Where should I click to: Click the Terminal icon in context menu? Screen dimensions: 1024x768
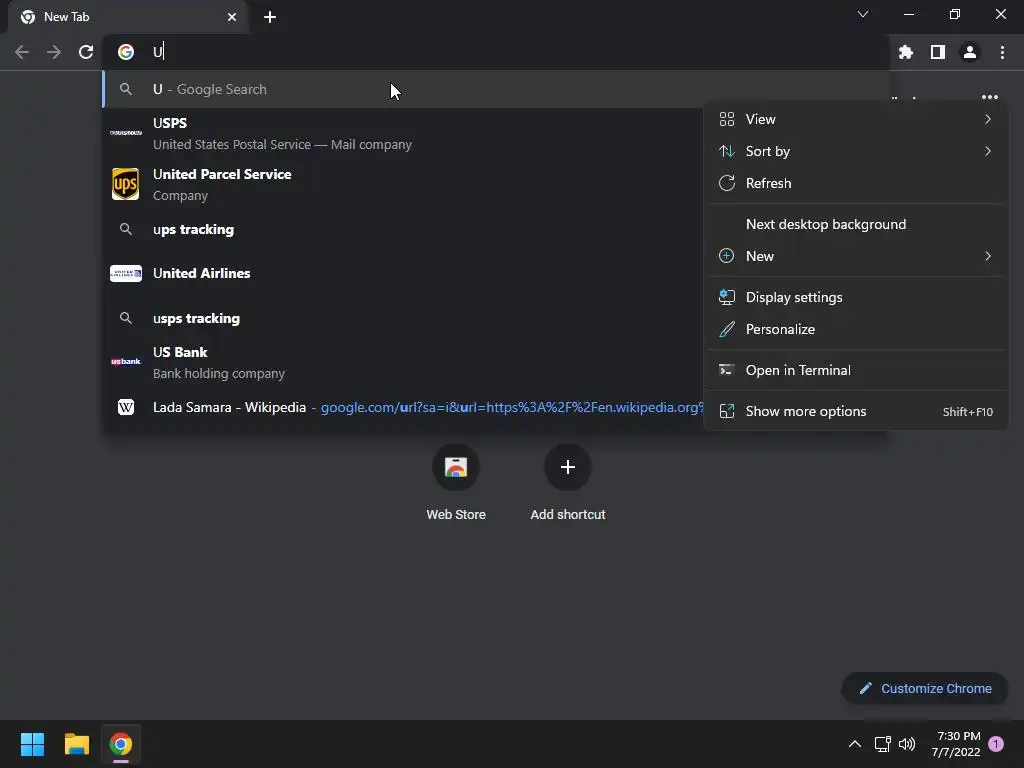point(727,370)
